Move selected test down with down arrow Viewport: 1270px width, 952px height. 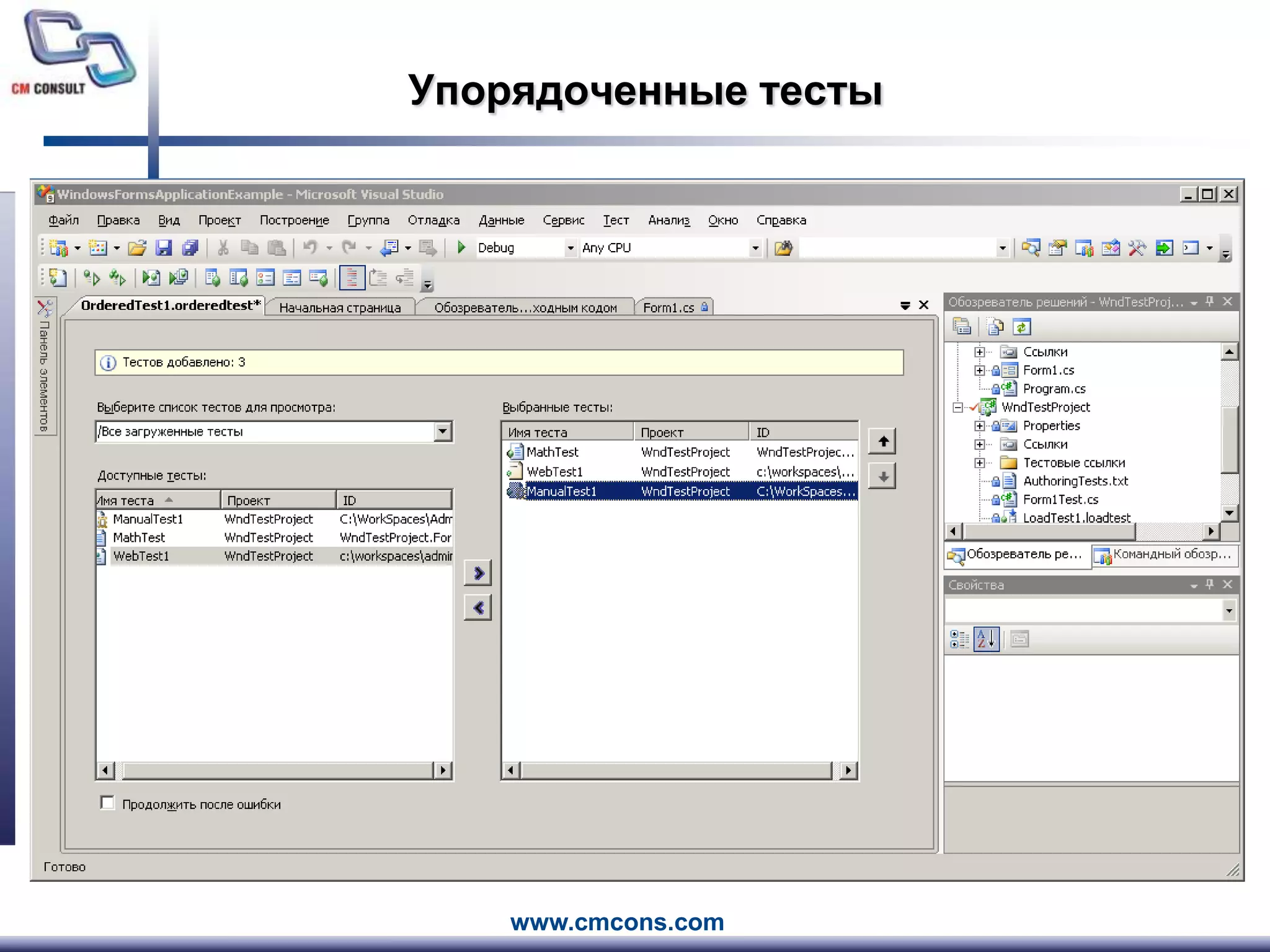[882, 476]
